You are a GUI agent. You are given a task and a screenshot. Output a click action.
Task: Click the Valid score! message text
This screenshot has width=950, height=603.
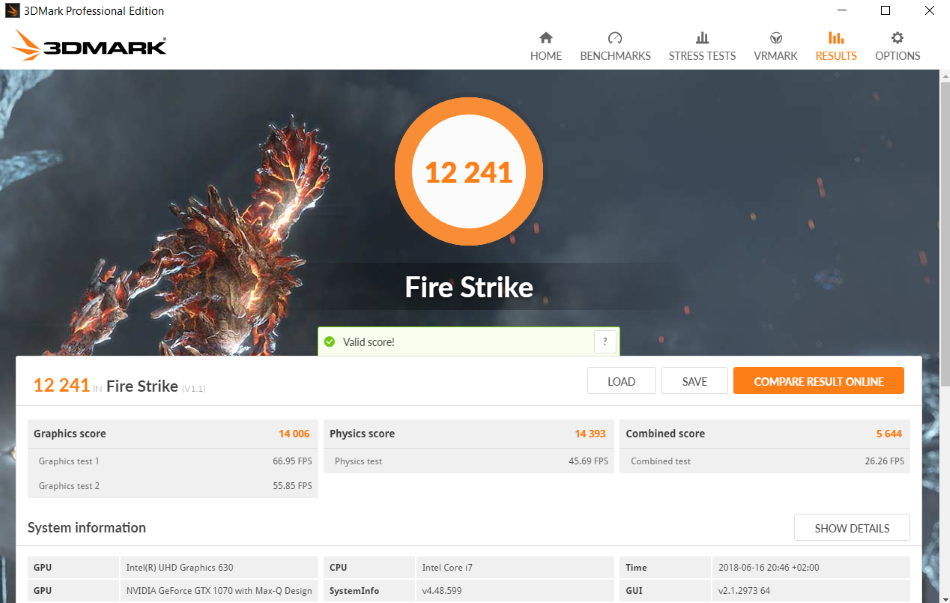[x=368, y=342]
